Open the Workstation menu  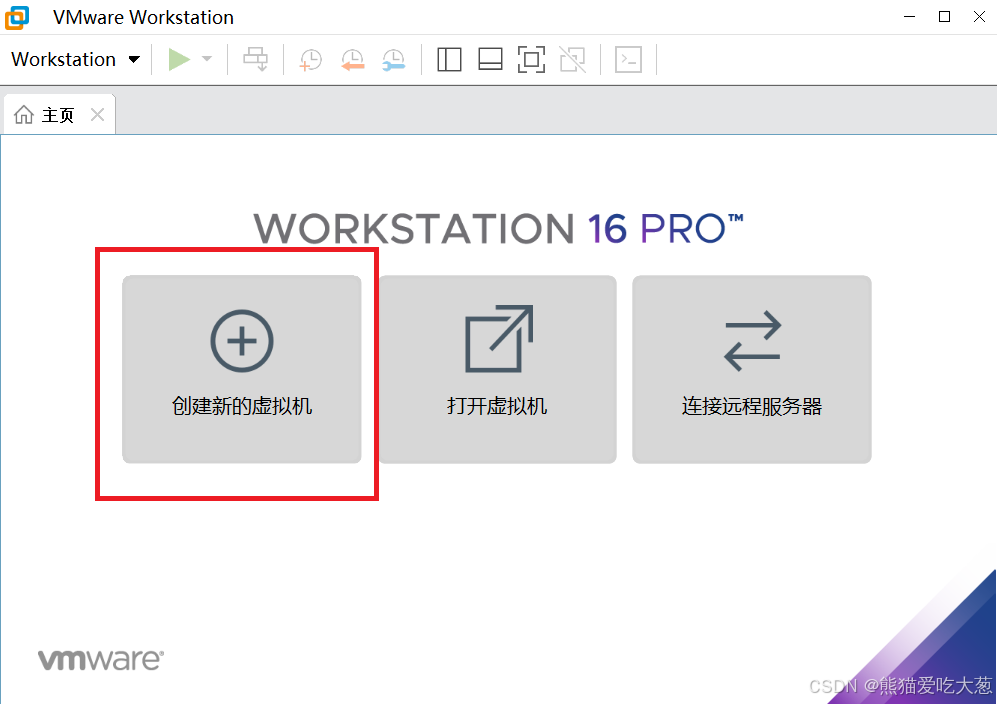65,59
